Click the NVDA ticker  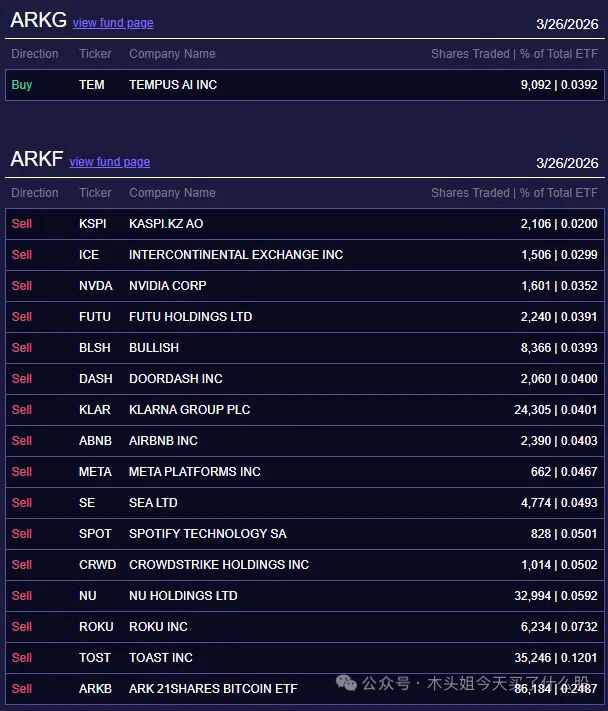coord(96,286)
